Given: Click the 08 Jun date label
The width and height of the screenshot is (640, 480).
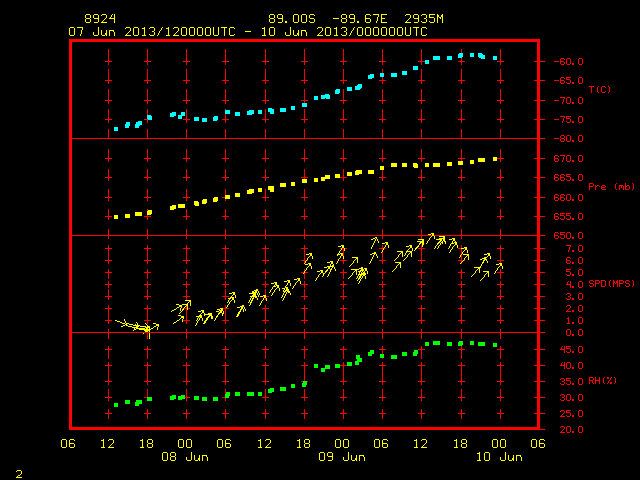Looking at the screenshot, I should (185, 457).
